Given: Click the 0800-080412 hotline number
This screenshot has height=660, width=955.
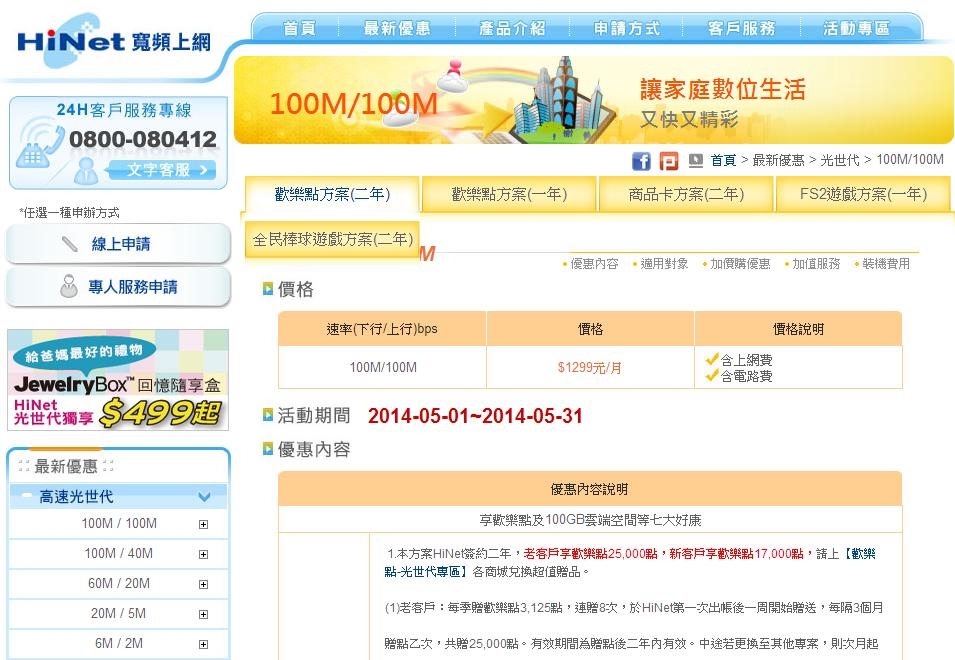Looking at the screenshot, I should pos(143,139).
